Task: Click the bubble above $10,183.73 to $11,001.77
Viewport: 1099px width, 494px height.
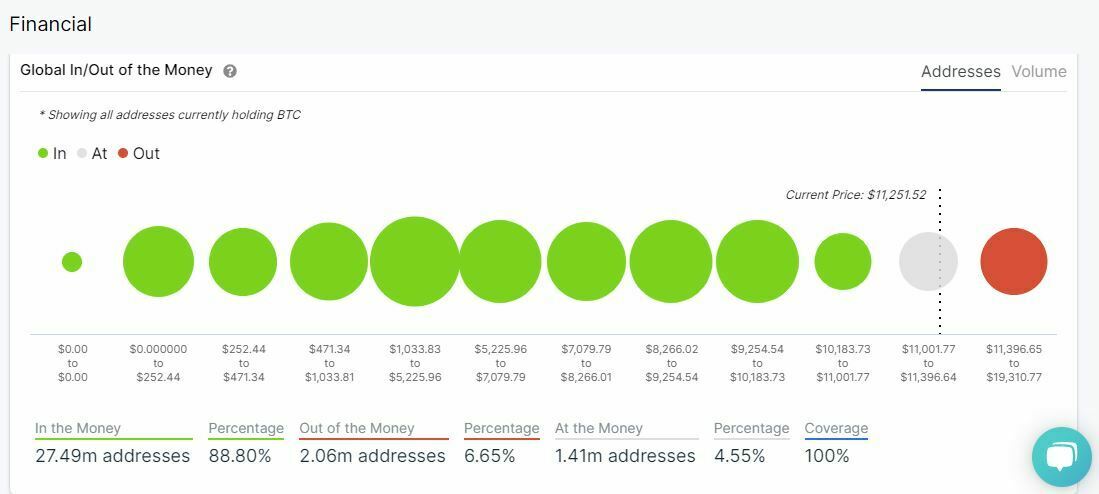Action: [x=843, y=262]
